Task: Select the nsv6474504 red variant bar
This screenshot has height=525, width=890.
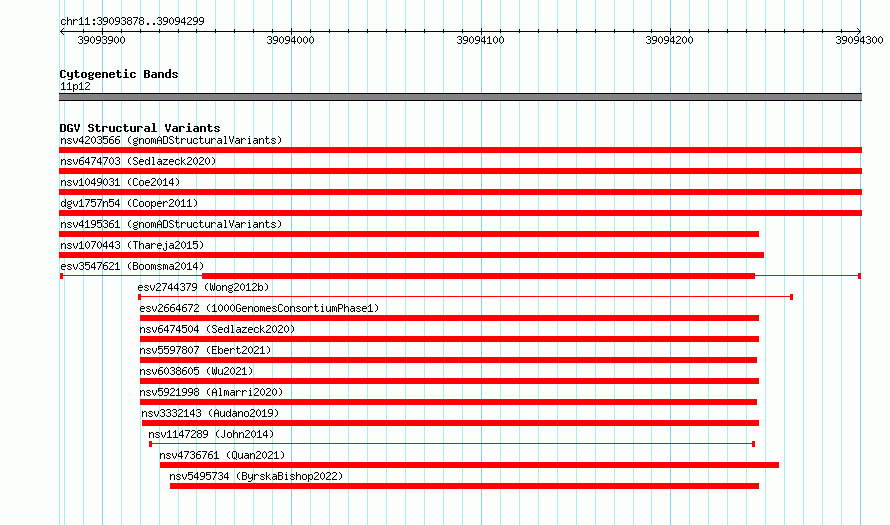Action: (450, 339)
